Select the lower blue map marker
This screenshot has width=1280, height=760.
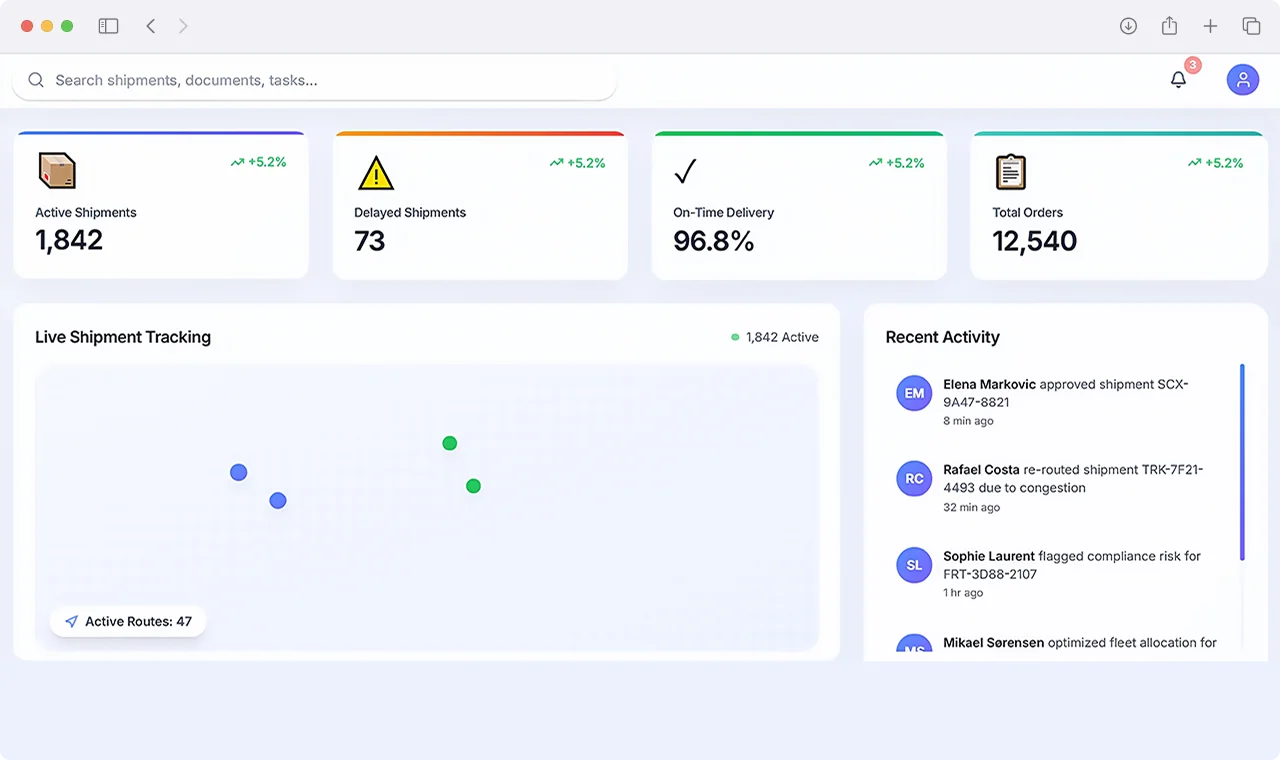pos(278,500)
